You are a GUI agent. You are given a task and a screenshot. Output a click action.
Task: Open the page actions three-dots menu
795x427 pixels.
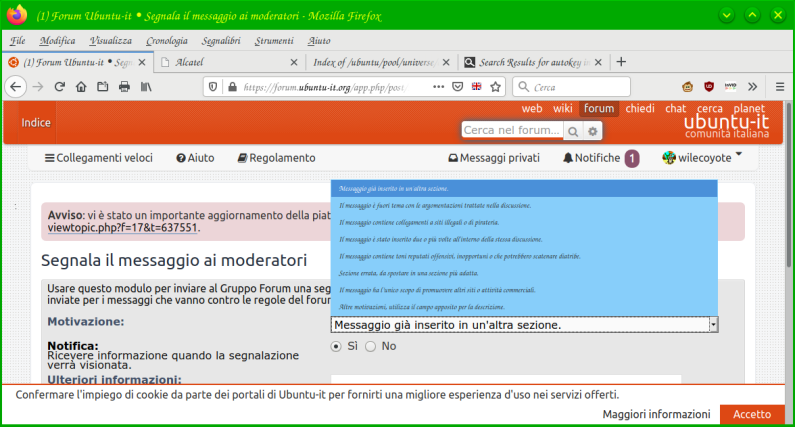tap(439, 87)
